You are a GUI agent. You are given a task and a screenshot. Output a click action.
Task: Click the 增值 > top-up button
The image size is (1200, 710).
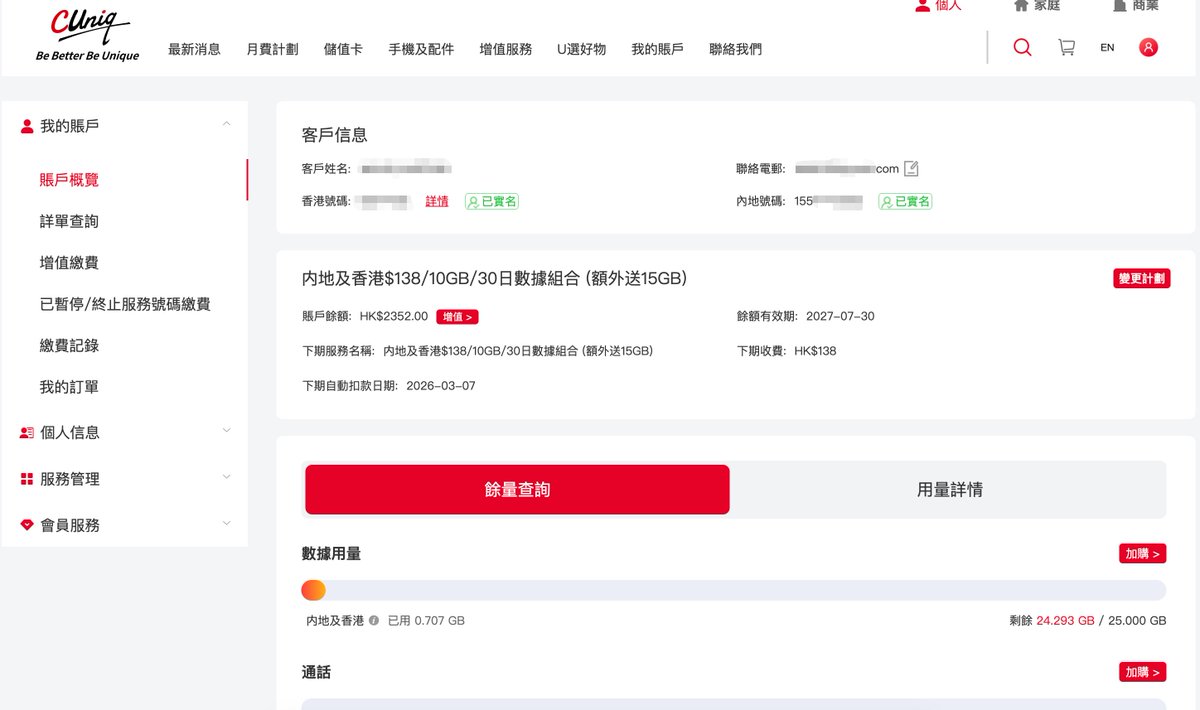457,317
